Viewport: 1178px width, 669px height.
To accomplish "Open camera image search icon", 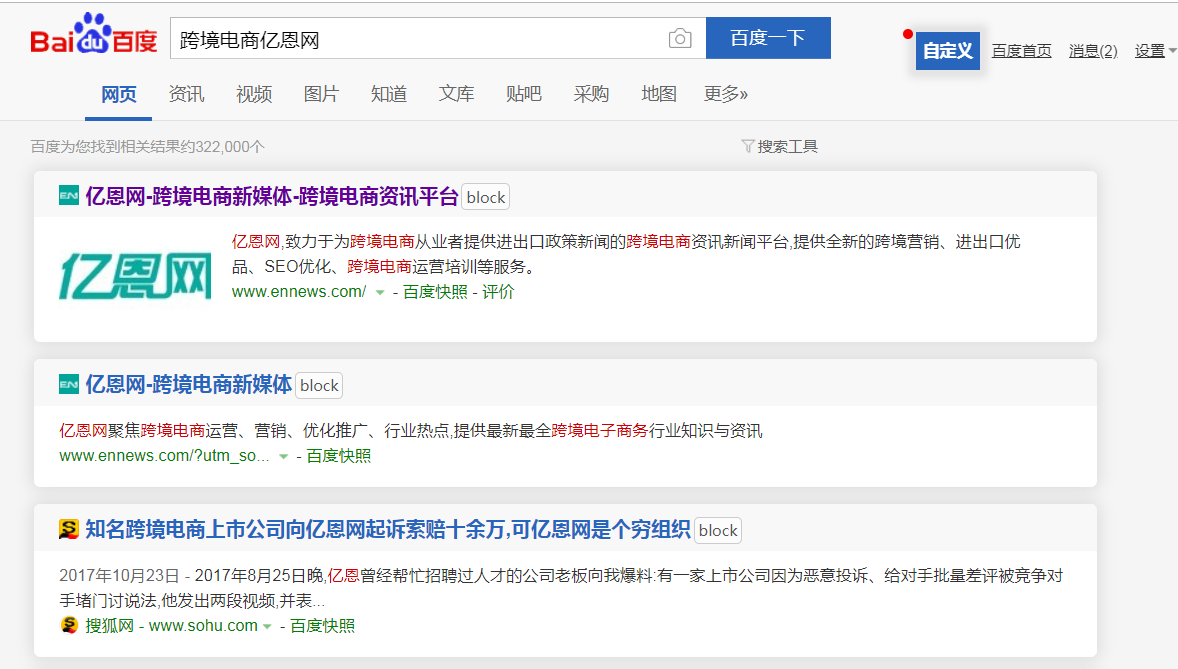I will pos(680,38).
